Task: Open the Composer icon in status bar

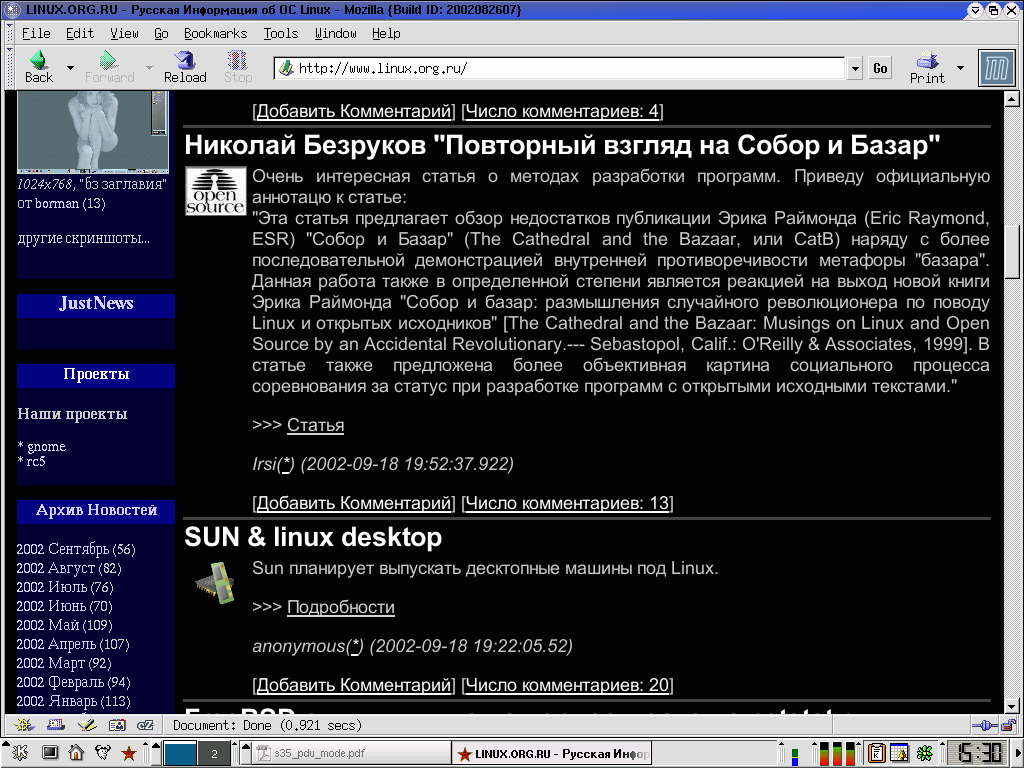Action: point(86,725)
